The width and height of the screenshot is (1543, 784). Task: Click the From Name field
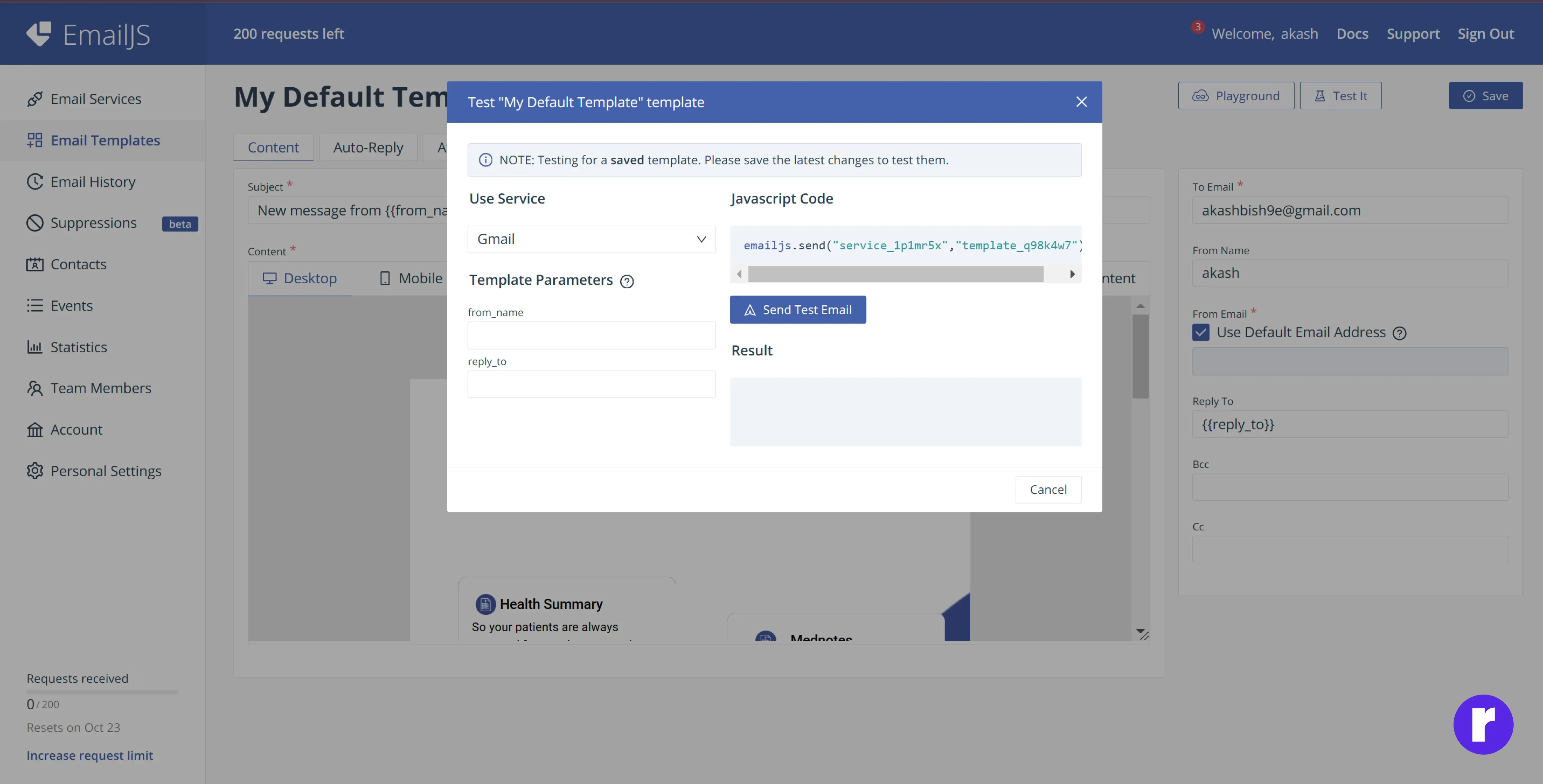(x=1350, y=273)
